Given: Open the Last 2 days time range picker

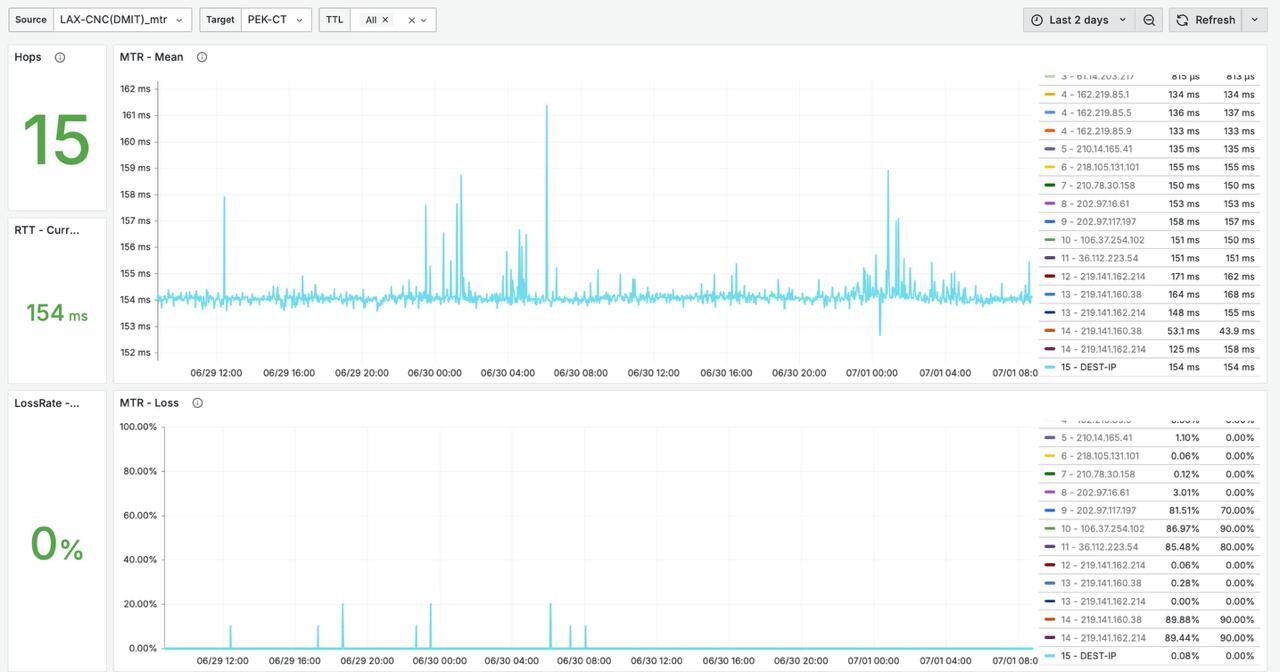Looking at the screenshot, I should click(1079, 20).
